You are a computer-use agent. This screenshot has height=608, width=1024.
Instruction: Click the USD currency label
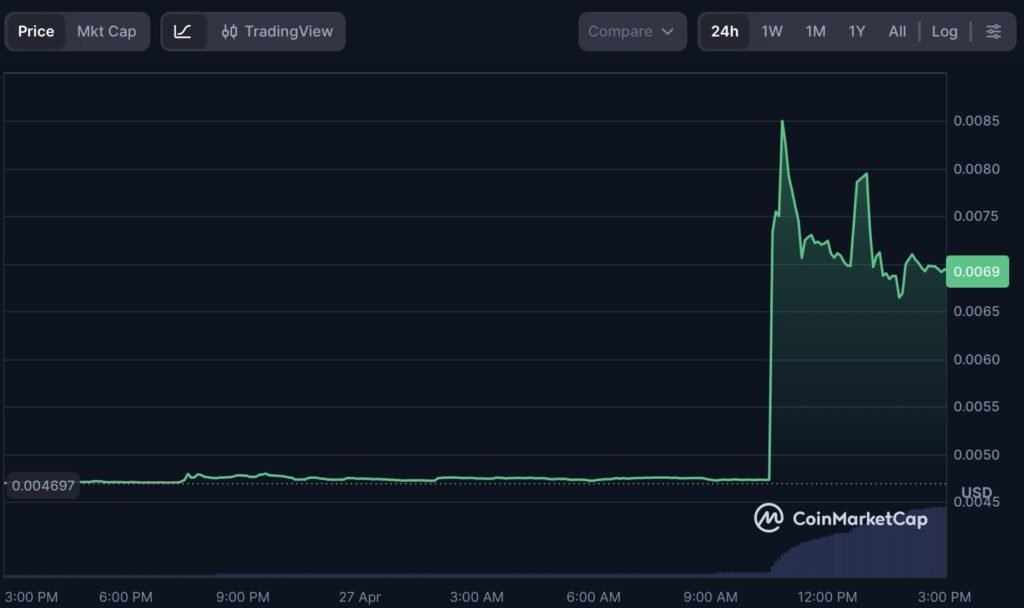(976, 492)
